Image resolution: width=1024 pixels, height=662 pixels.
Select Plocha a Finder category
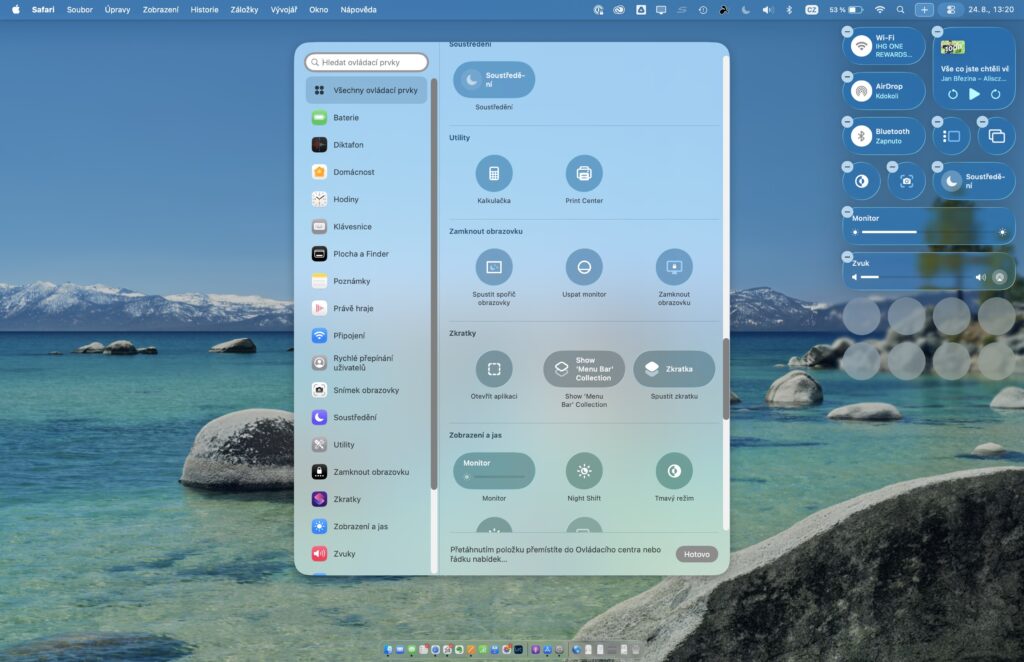pos(366,254)
